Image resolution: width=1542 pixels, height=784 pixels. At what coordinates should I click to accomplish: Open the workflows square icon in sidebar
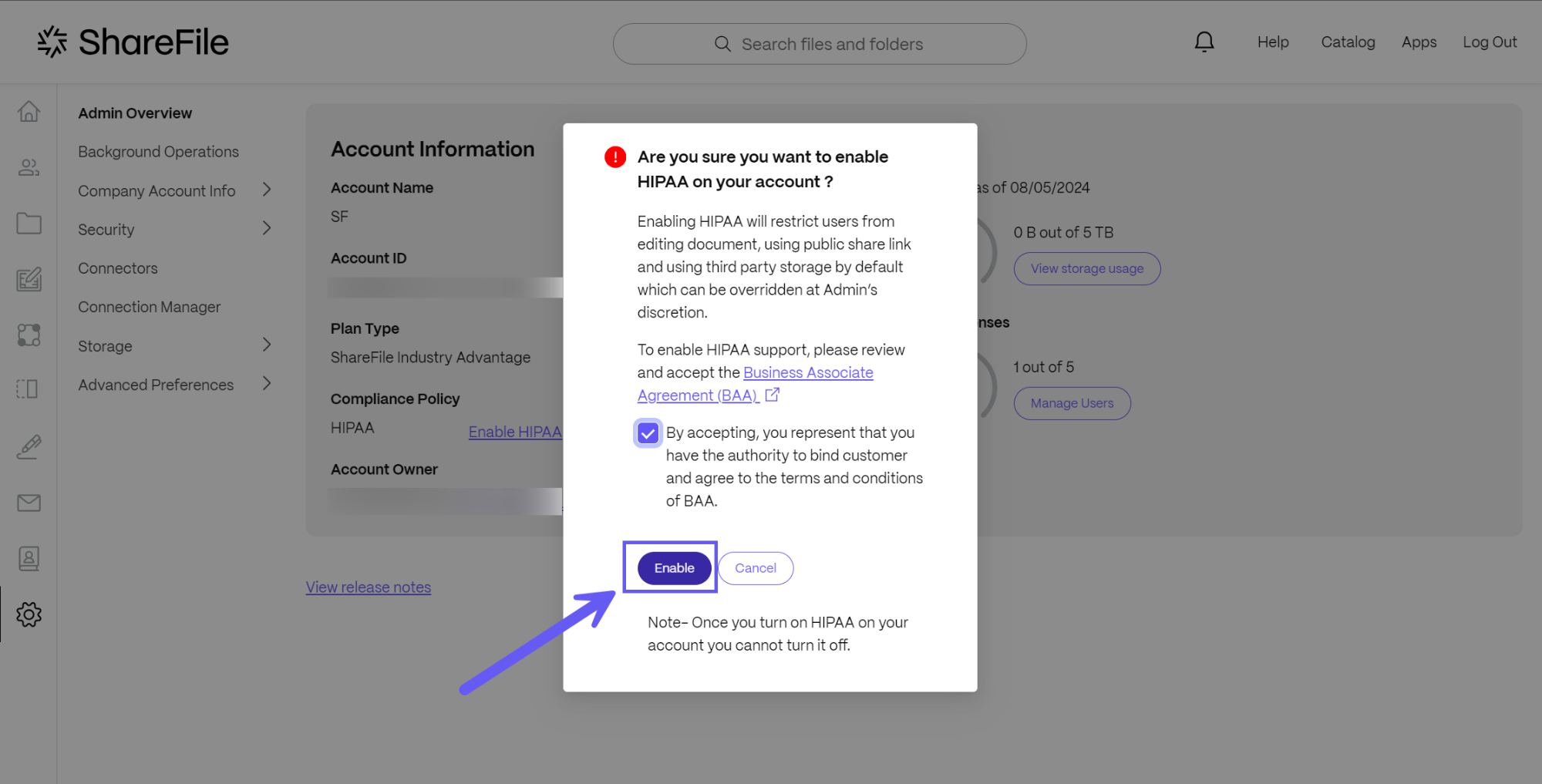click(x=29, y=335)
